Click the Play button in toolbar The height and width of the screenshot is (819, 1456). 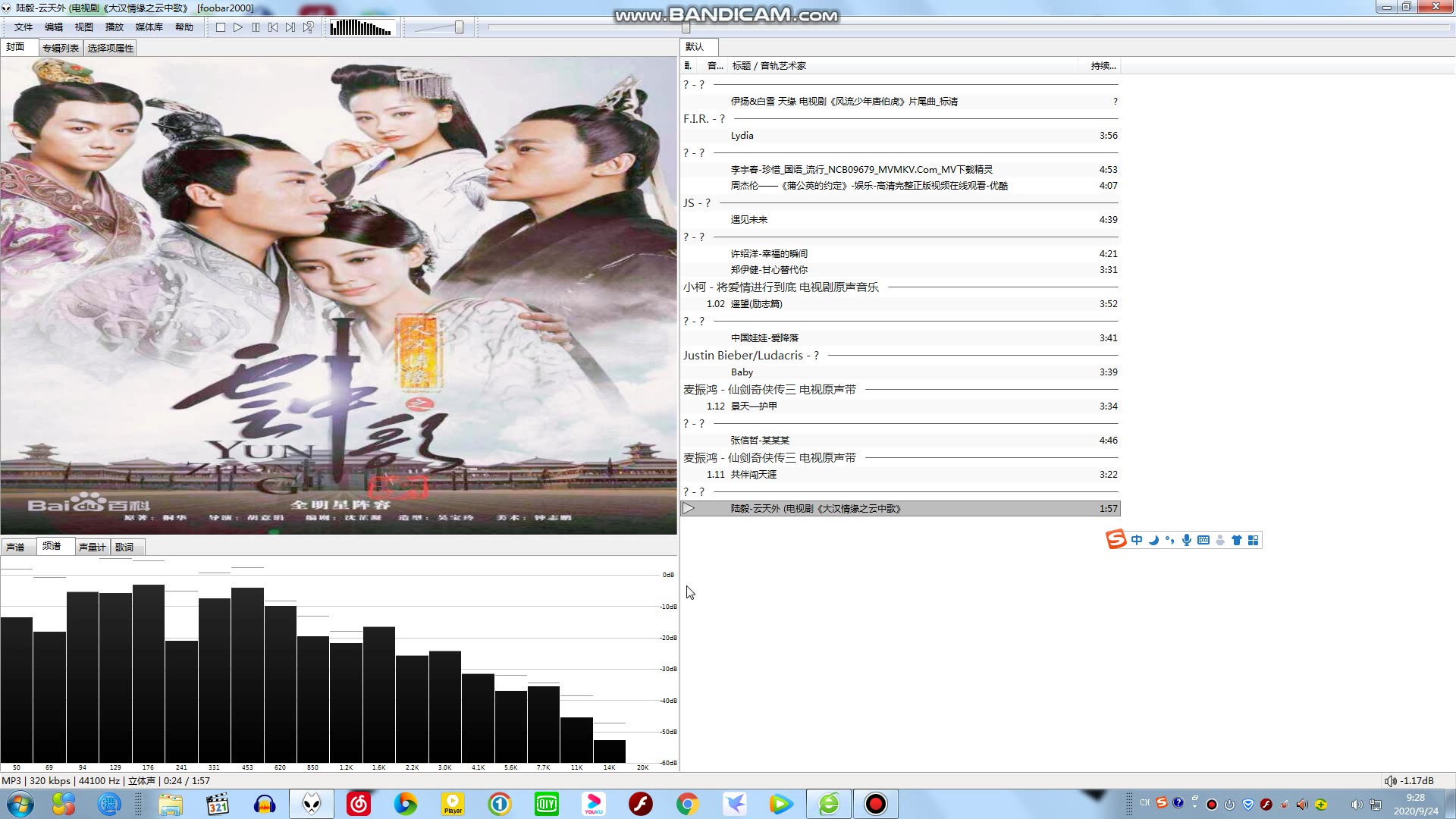coord(238,27)
